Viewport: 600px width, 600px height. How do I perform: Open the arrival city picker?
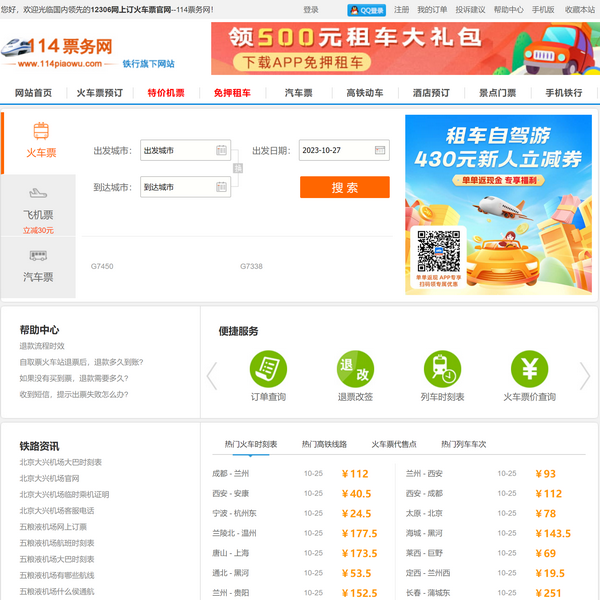tap(222, 187)
